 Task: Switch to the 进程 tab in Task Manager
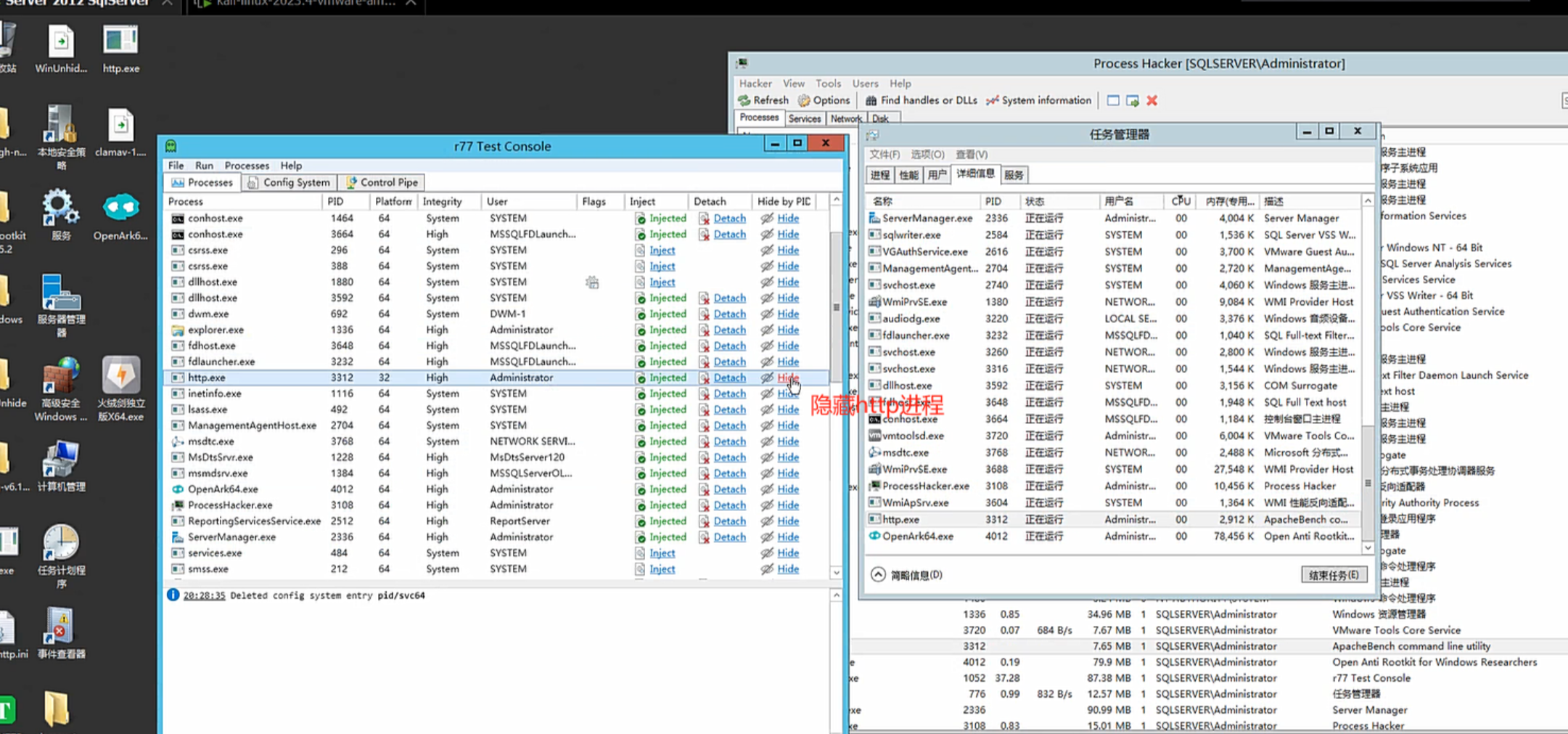coord(879,175)
